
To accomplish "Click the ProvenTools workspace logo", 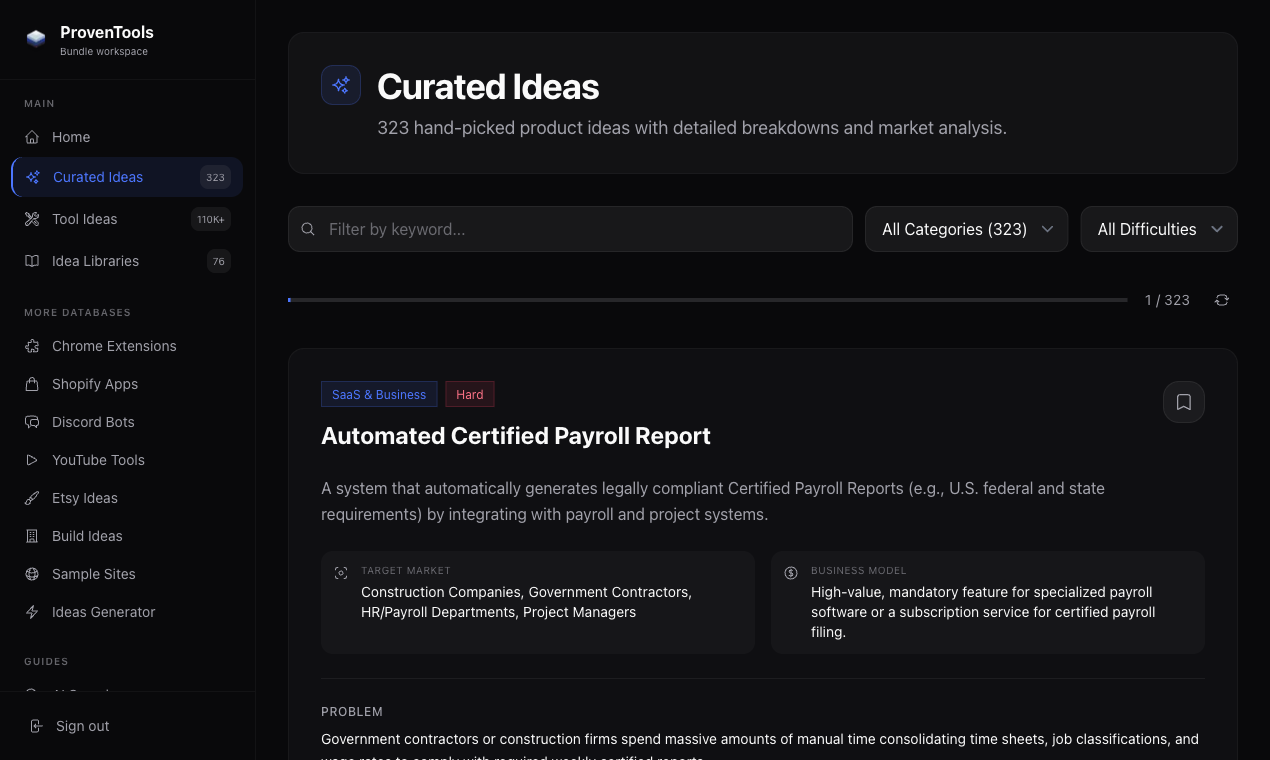I will [36, 38].
